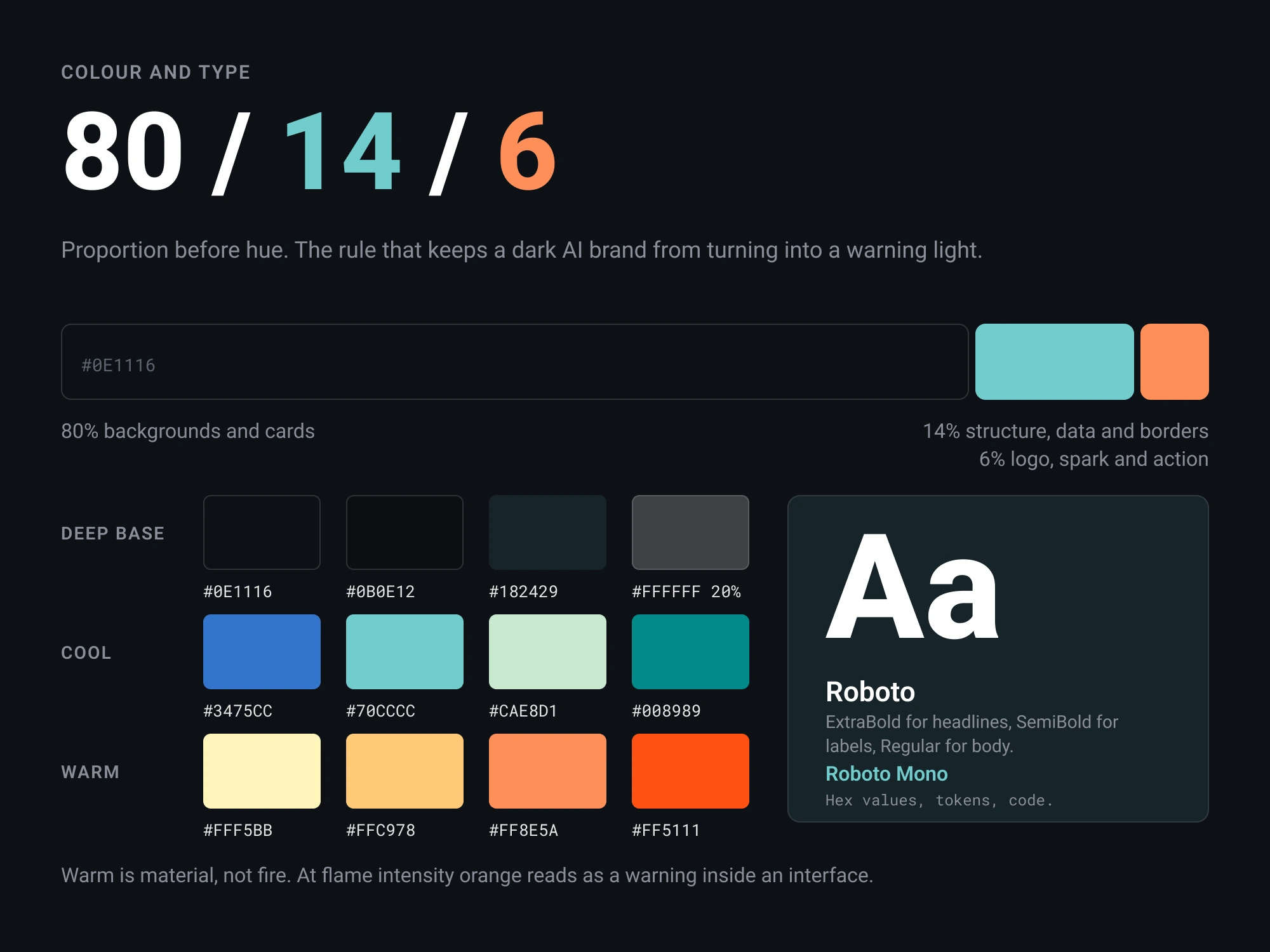Pick the #FF8E5A orange swatch in Warm row
The width and height of the screenshot is (1270, 952).
click(547, 771)
